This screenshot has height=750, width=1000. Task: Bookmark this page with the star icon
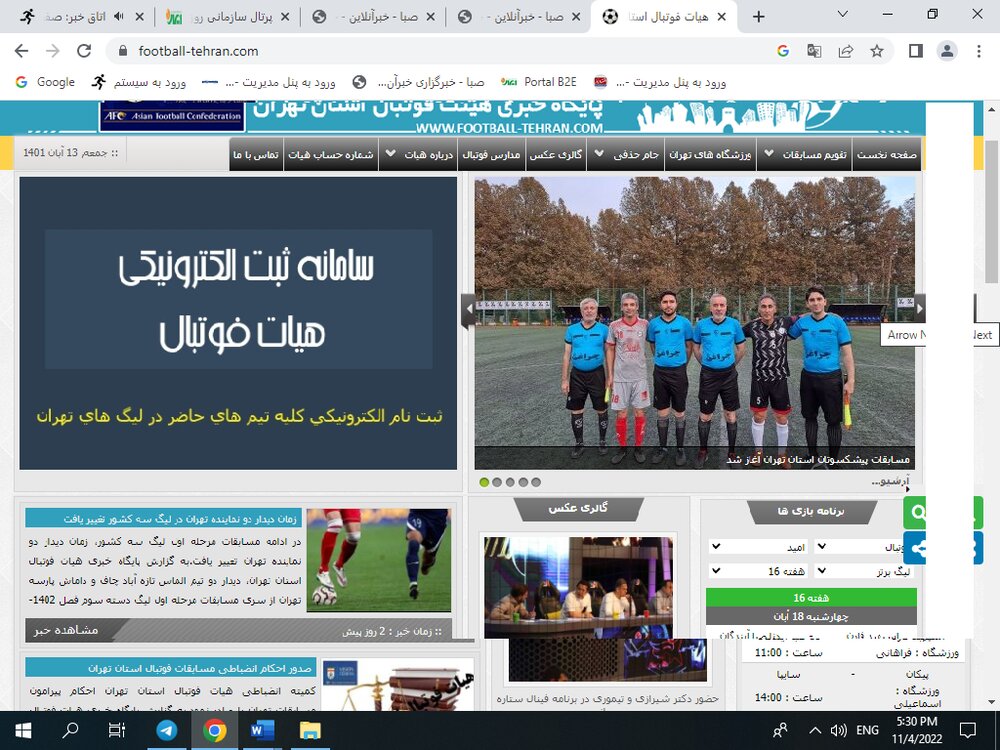pos(877,51)
